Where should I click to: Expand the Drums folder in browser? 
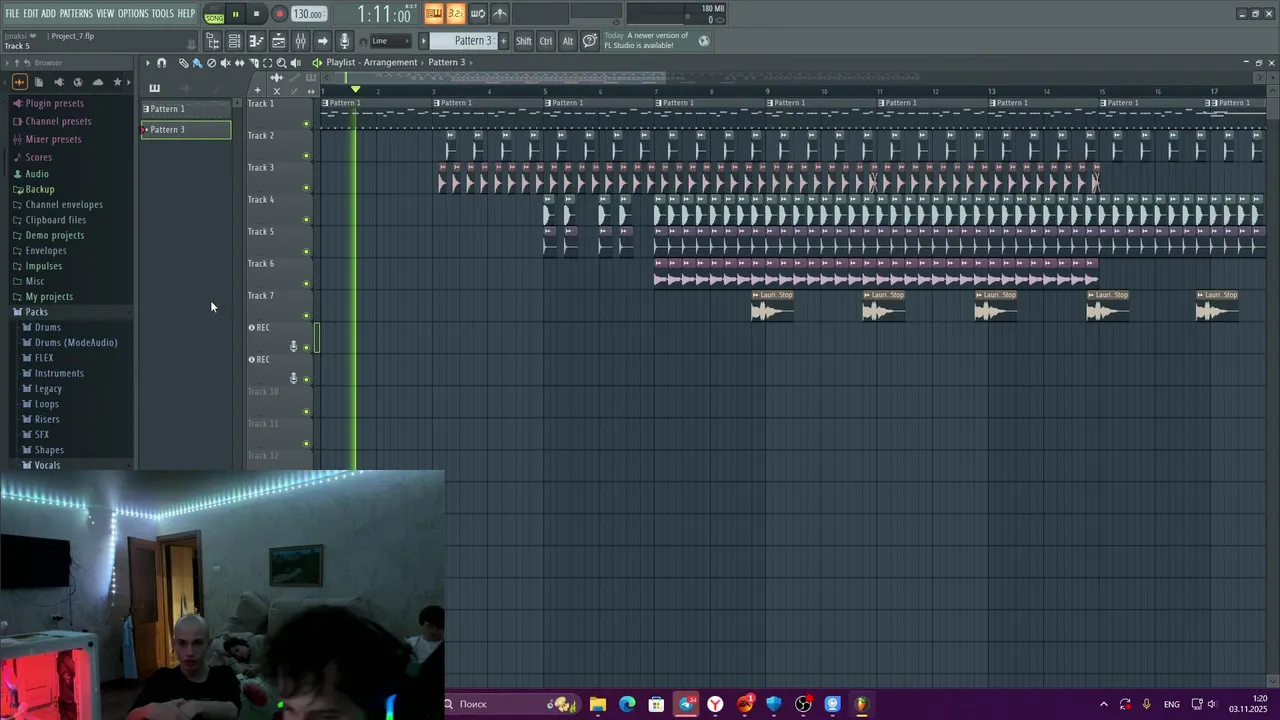[47, 327]
